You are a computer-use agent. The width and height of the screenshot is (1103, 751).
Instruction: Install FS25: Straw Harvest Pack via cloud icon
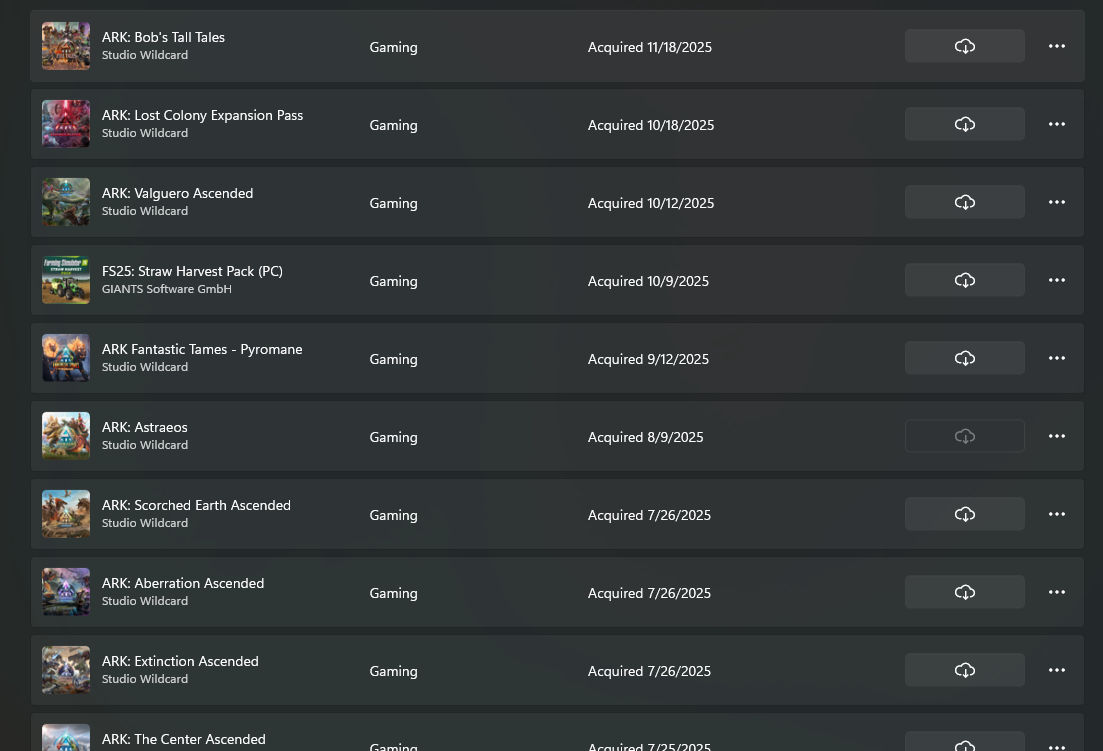click(x=964, y=281)
